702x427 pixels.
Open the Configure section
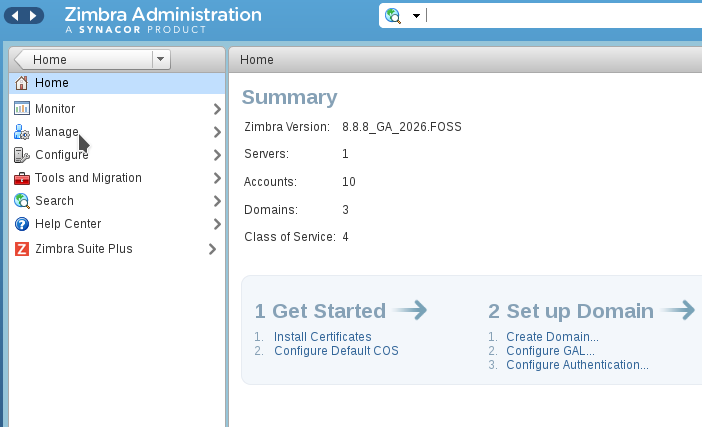pos(62,155)
